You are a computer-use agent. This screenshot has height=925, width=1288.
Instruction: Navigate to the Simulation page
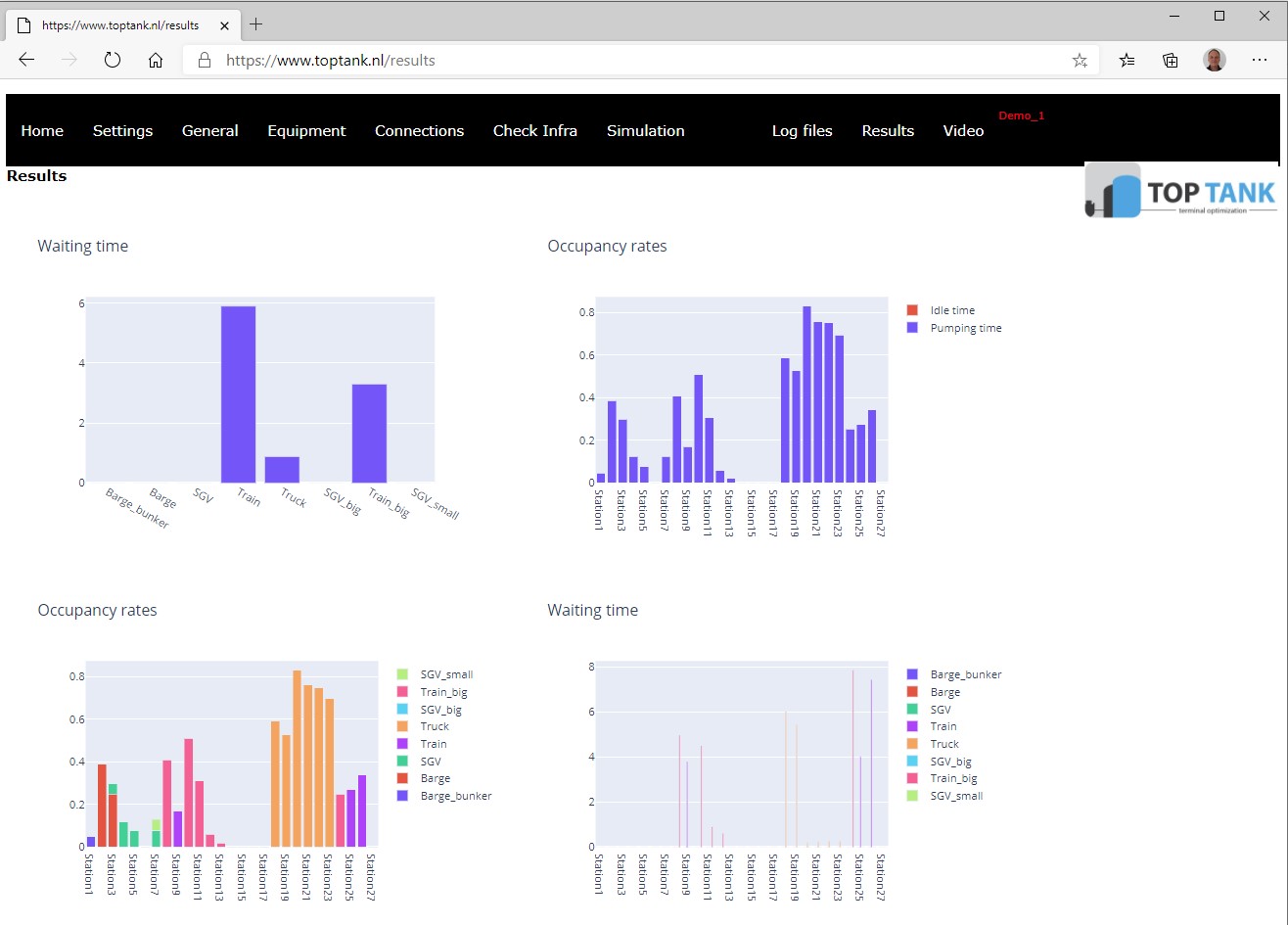[x=645, y=131]
